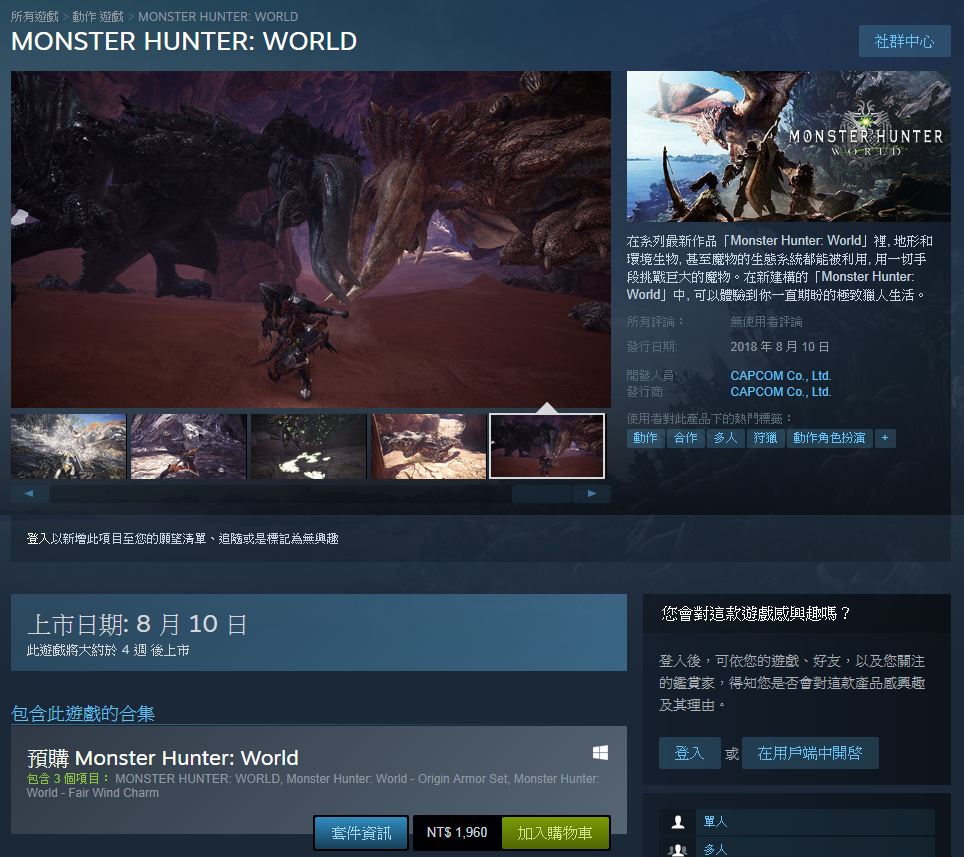Click 無使用者評論 review summary text
Image resolution: width=964 pixels, height=857 pixels.
click(766, 322)
